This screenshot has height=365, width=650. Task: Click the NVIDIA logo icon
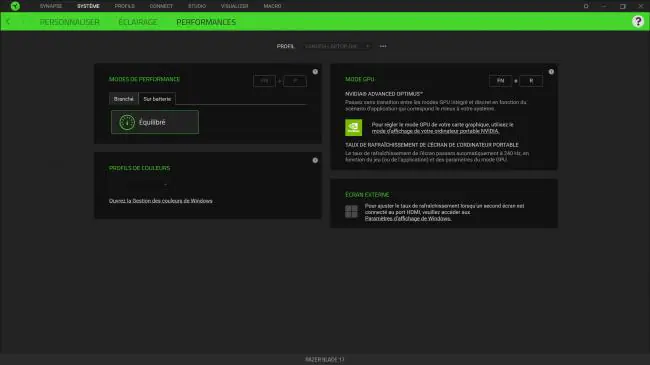tap(354, 127)
